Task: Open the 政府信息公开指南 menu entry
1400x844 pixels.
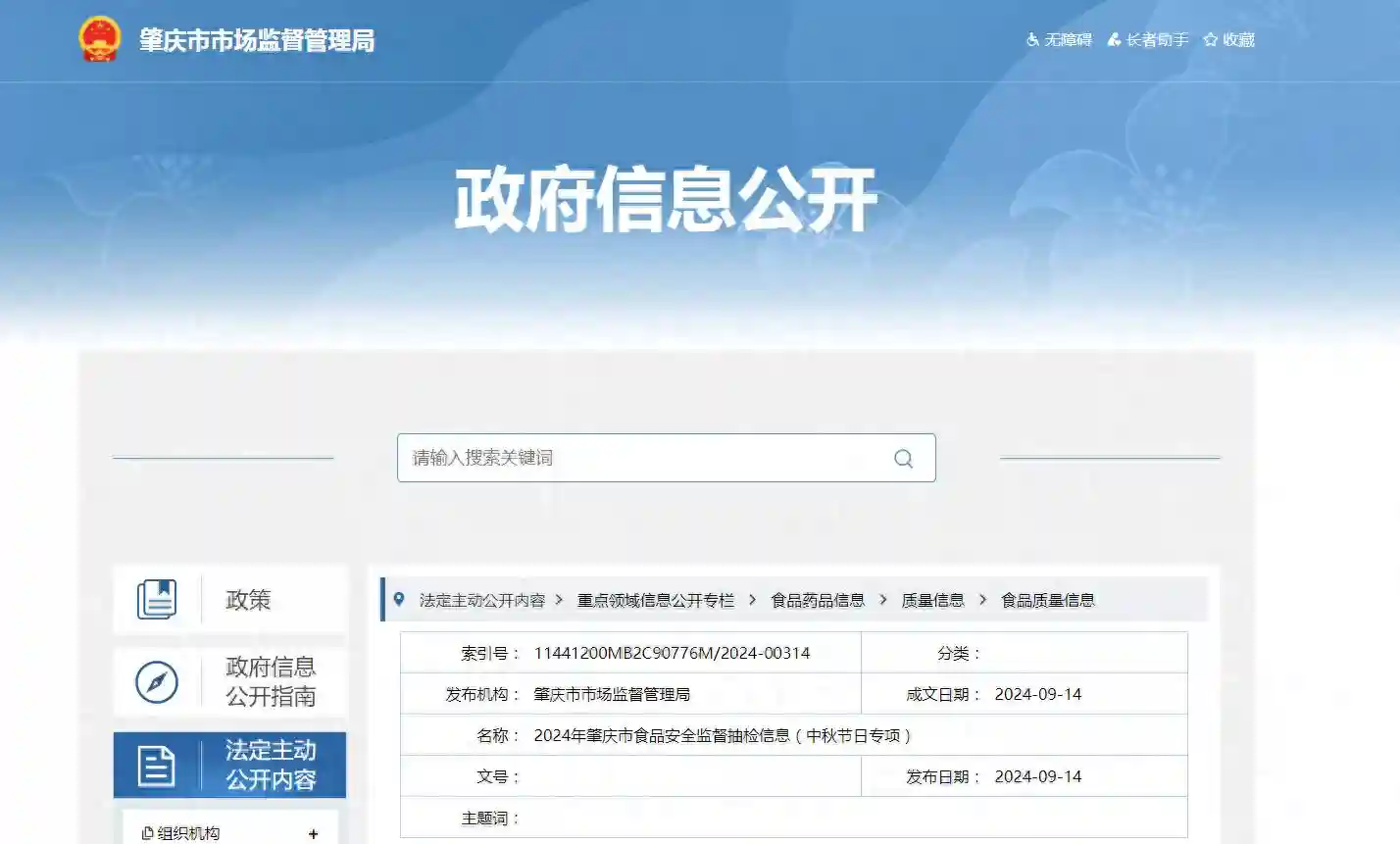Action: (272, 682)
